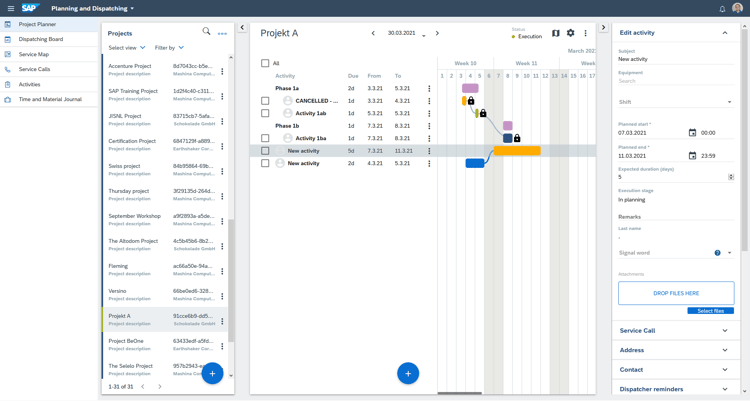Screen dimensions: 750x401
Task: Open actions menu for Accenture Project
Action: [x=222, y=71]
